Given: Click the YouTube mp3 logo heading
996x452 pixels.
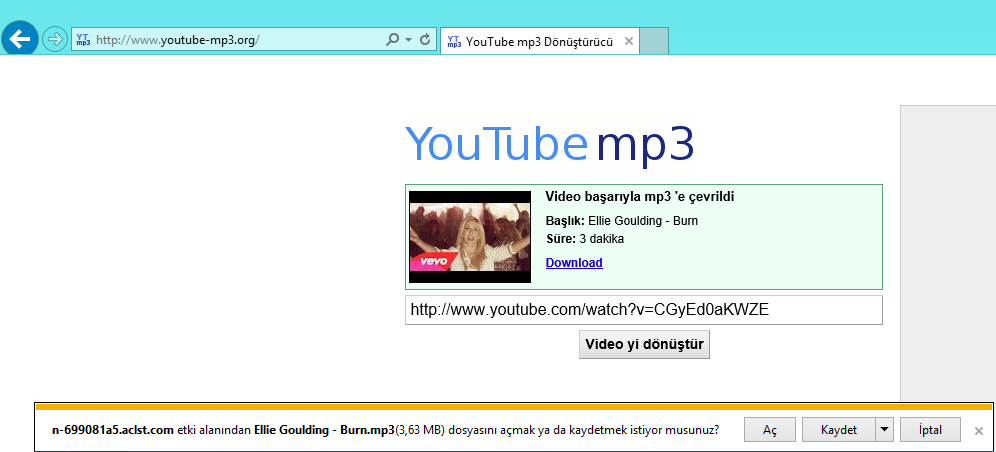Looking at the screenshot, I should click(x=549, y=145).
